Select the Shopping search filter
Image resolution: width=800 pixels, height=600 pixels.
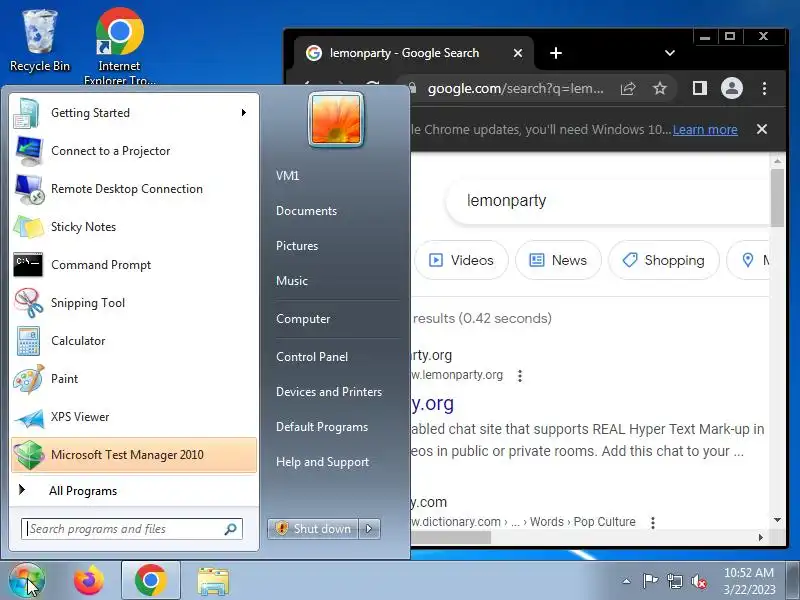click(664, 260)
